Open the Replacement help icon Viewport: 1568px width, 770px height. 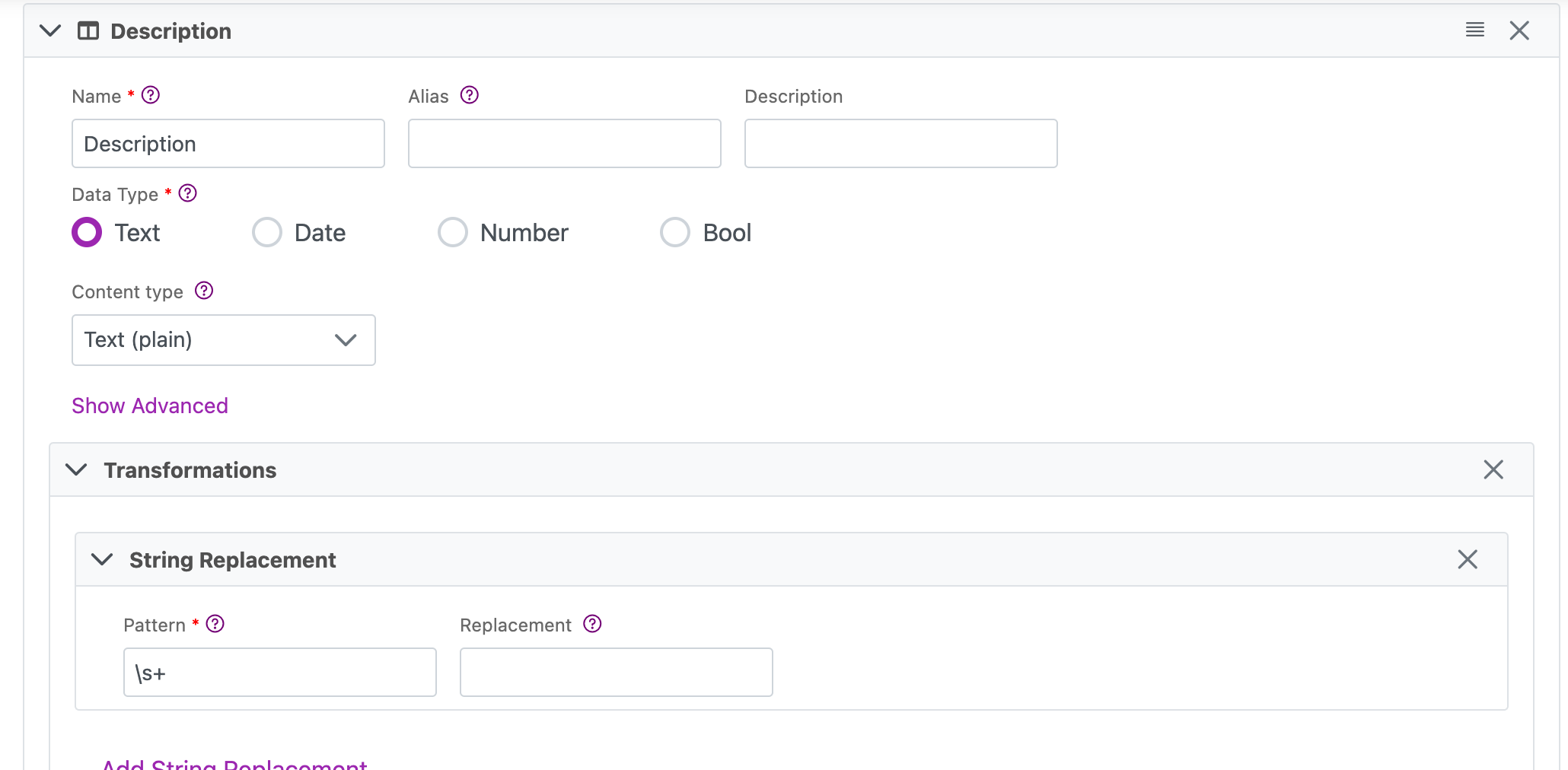(592, 624)
